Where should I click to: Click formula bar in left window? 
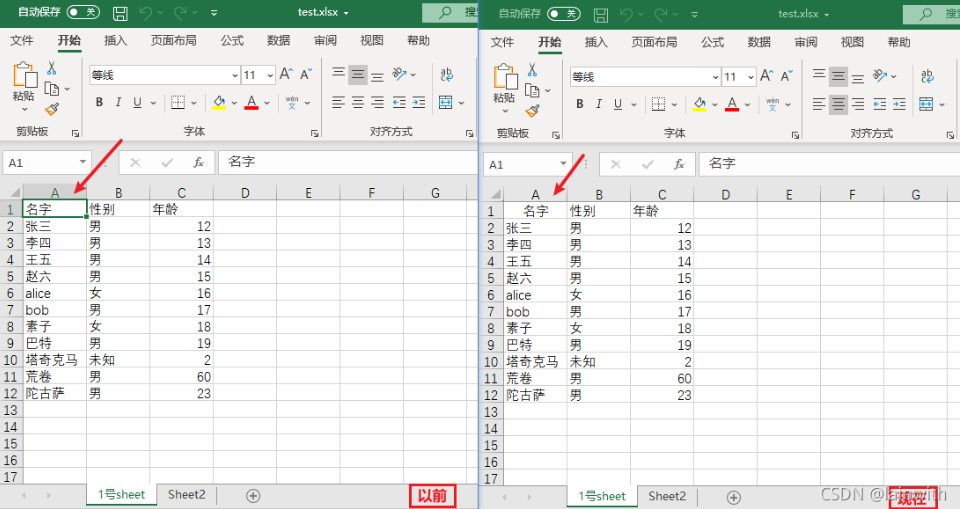click(x=347, y=162)
